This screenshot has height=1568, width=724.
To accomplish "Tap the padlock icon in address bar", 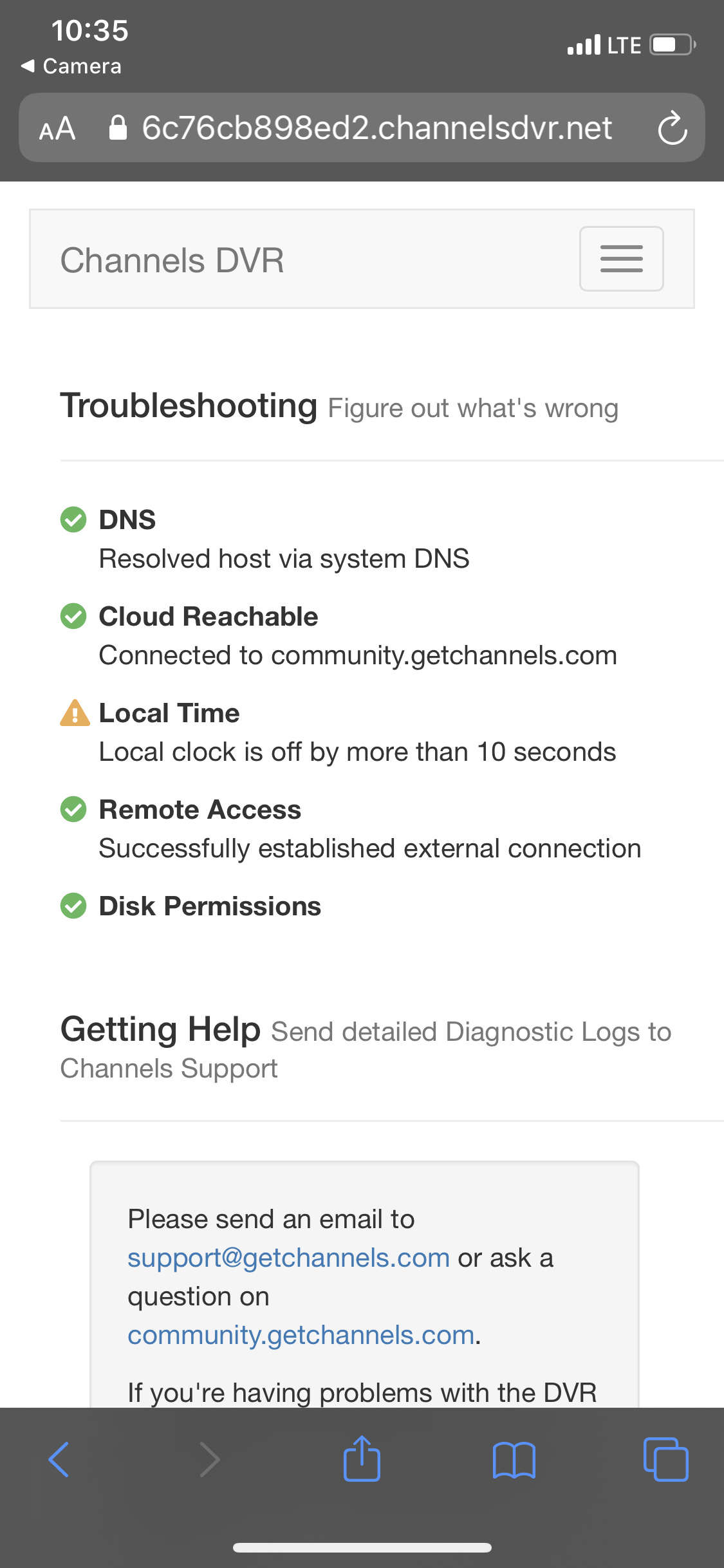I will (118, 128).
